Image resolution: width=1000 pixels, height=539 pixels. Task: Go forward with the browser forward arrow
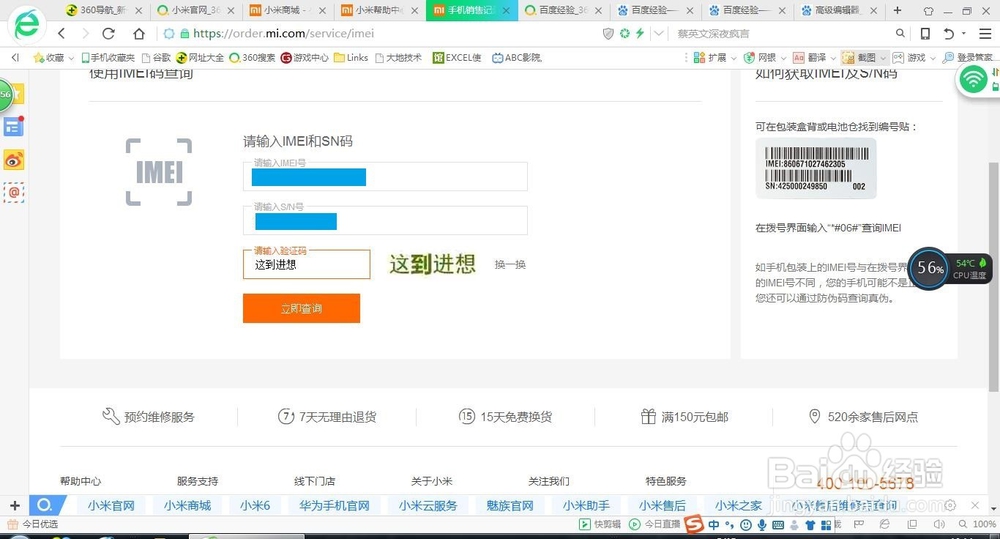85,33
